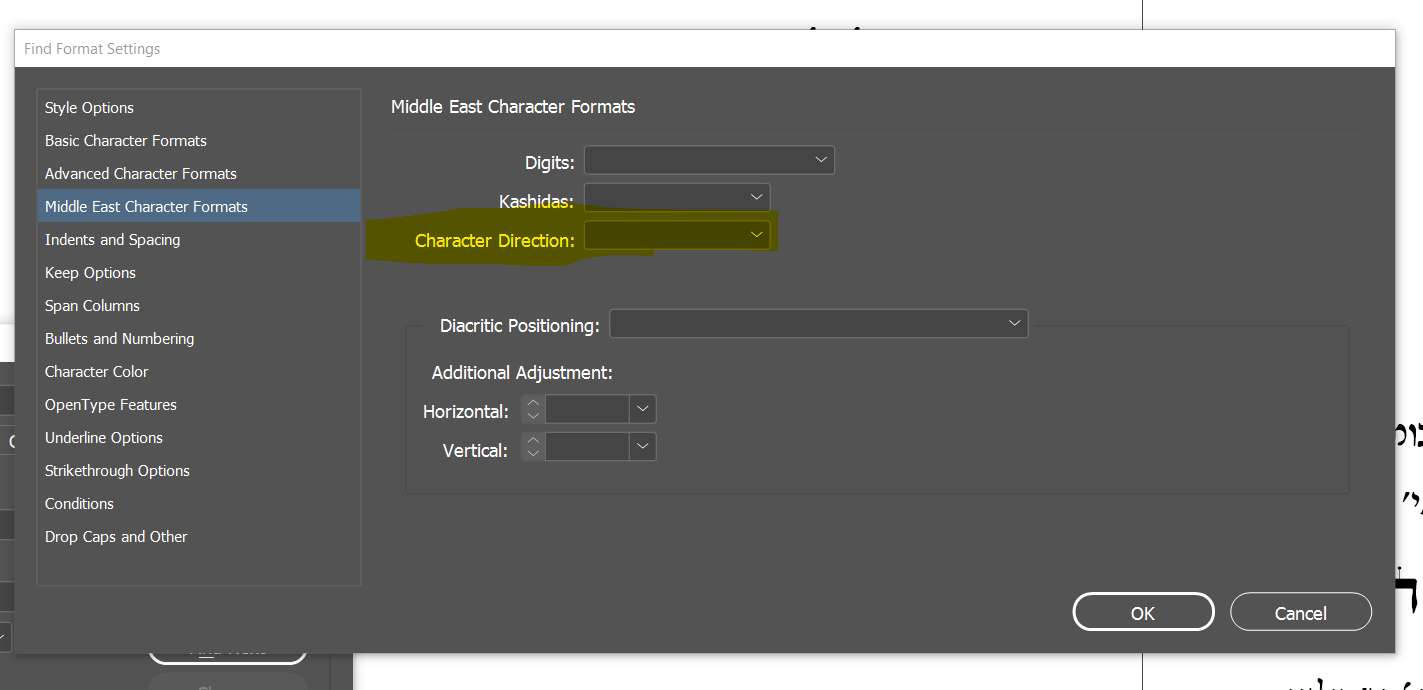1423x690 pixels.
Task: Open Advanced Character Formats category
Action: (x=141, y=174)
